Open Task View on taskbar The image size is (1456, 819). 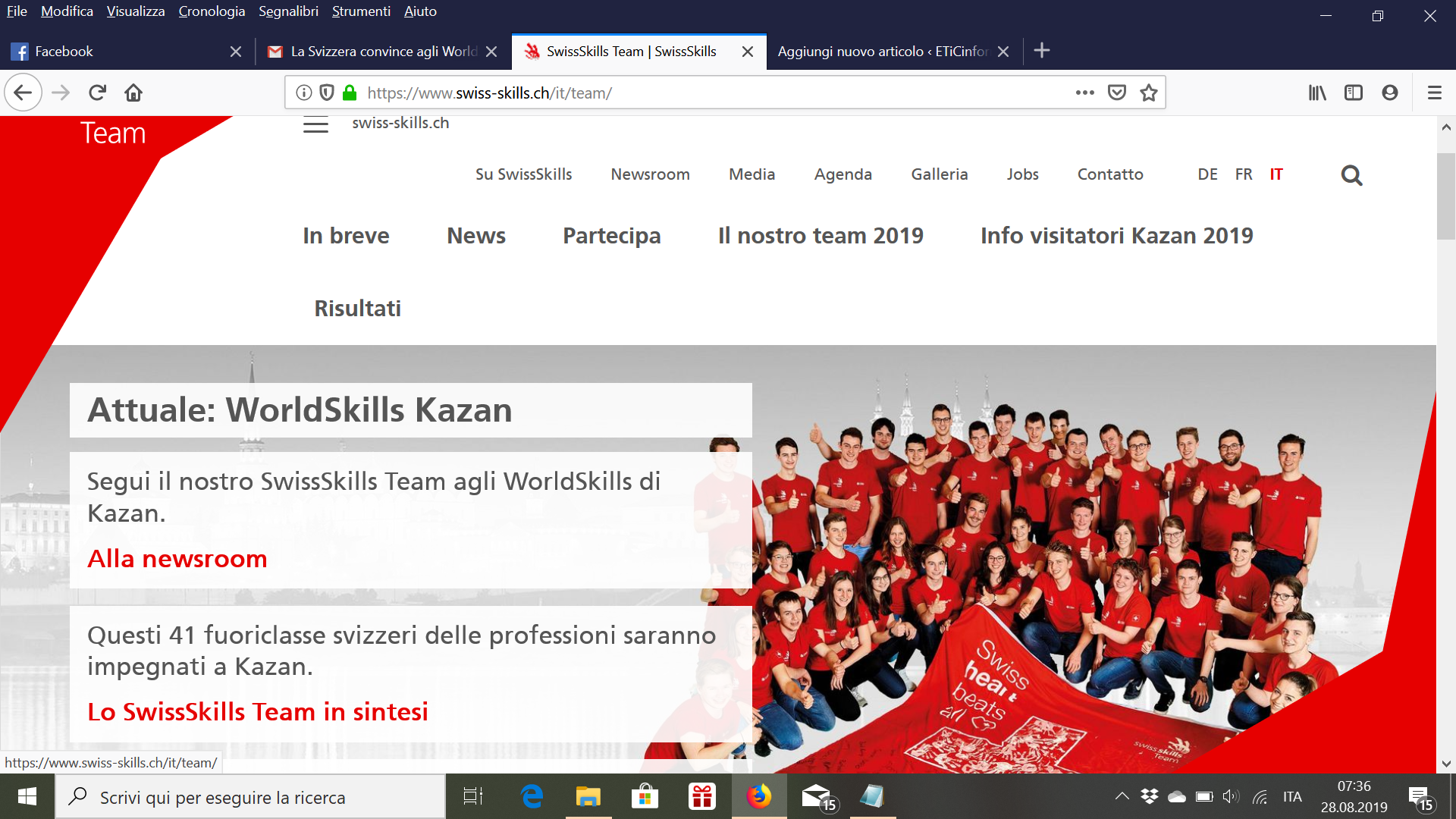[473, 796]
